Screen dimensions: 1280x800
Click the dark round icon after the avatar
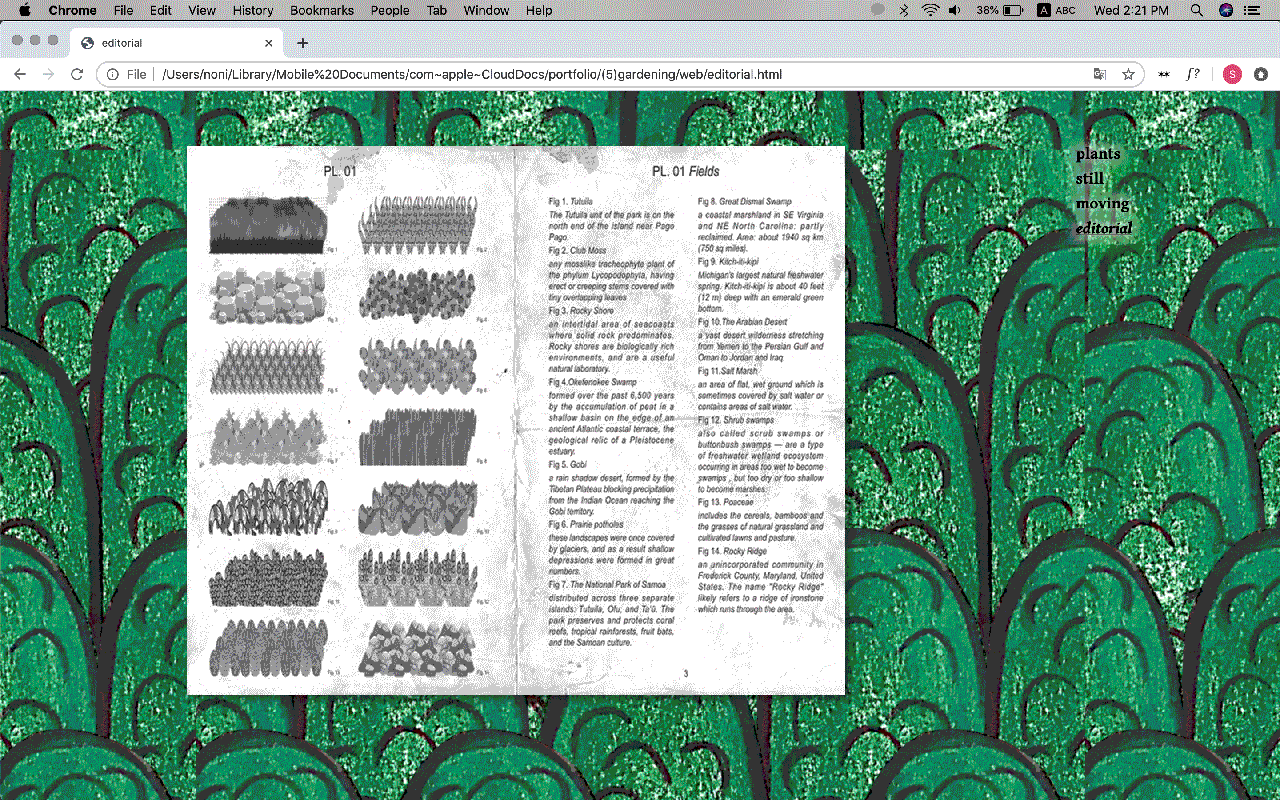(1260, 74)
